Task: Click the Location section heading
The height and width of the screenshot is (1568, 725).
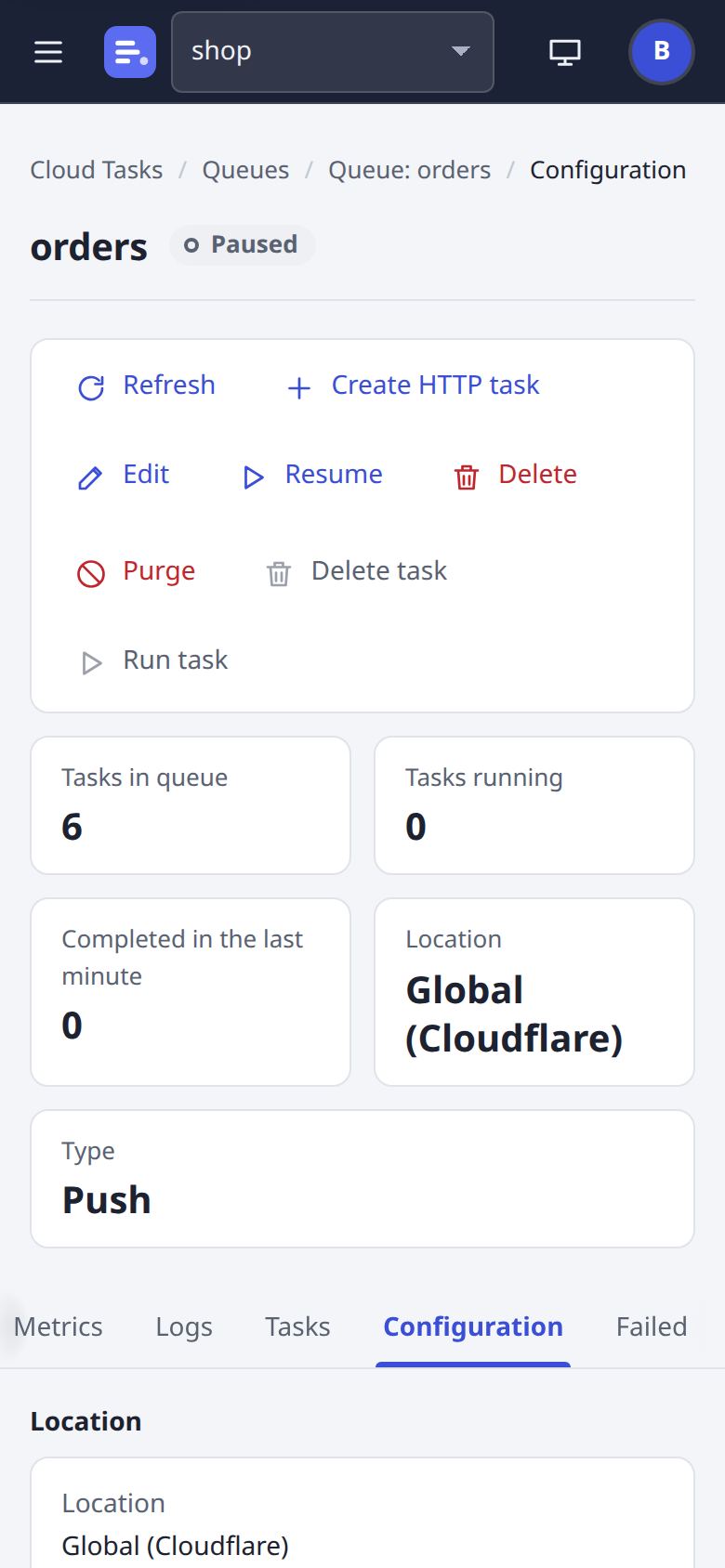Action: point(86,1421)
